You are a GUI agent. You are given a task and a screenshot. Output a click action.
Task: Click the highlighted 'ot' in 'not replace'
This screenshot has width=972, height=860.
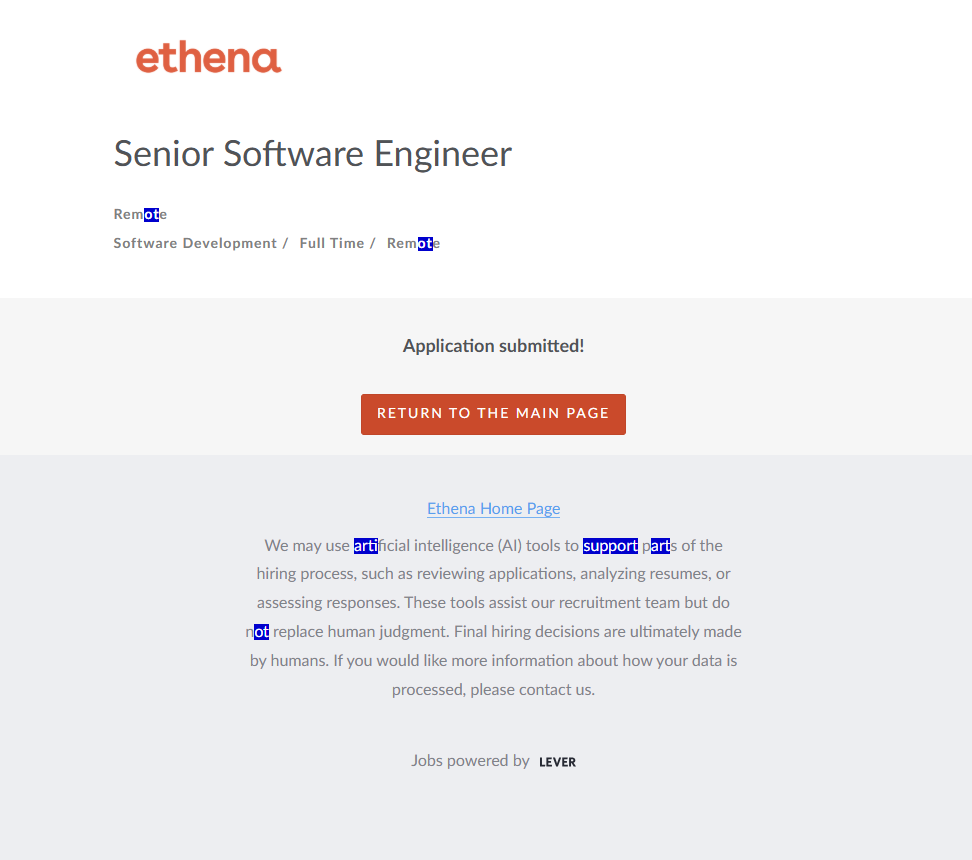point(261,632)
